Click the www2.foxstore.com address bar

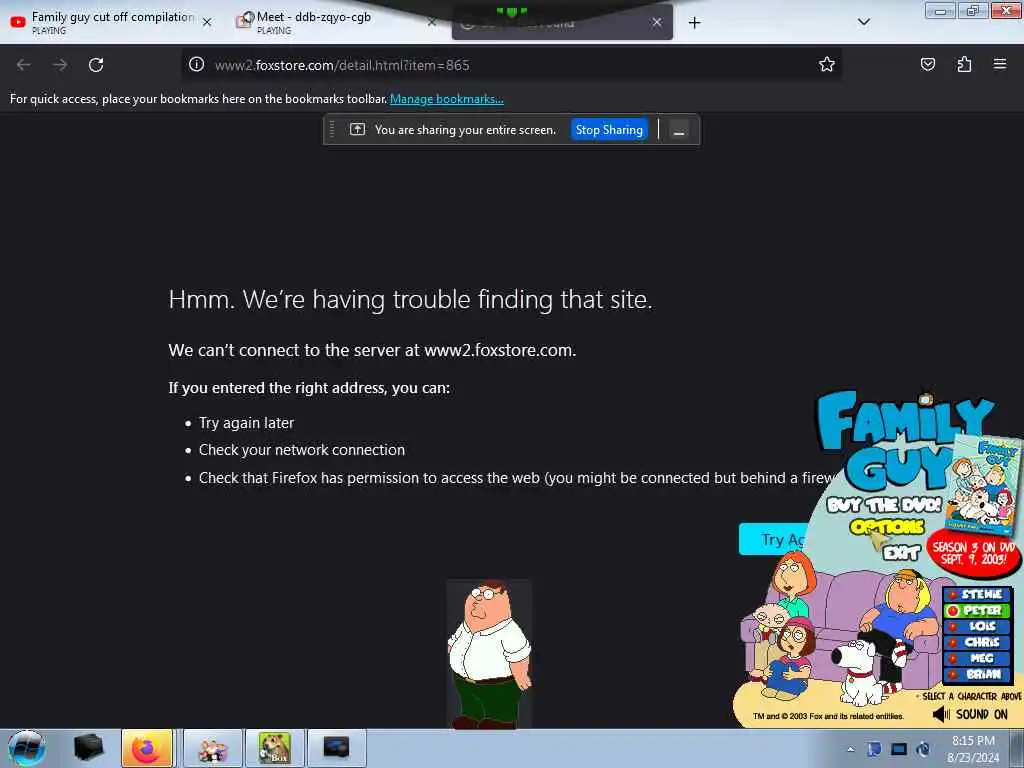click(509, 65)
